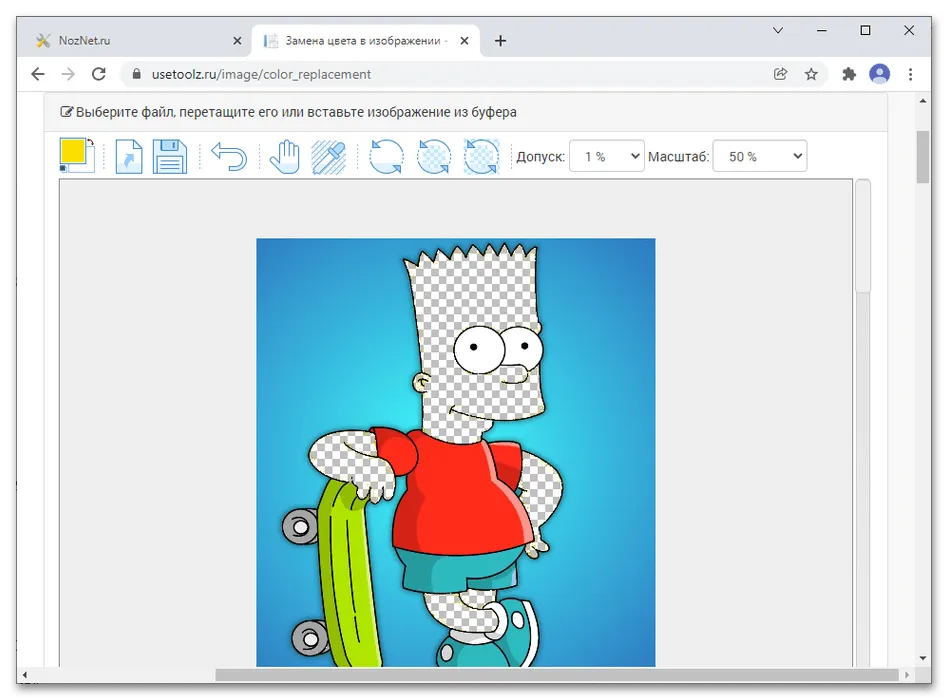Screen dimensions: 948x700
Task: Go back in browser history
Action: [x=37, y=74]
